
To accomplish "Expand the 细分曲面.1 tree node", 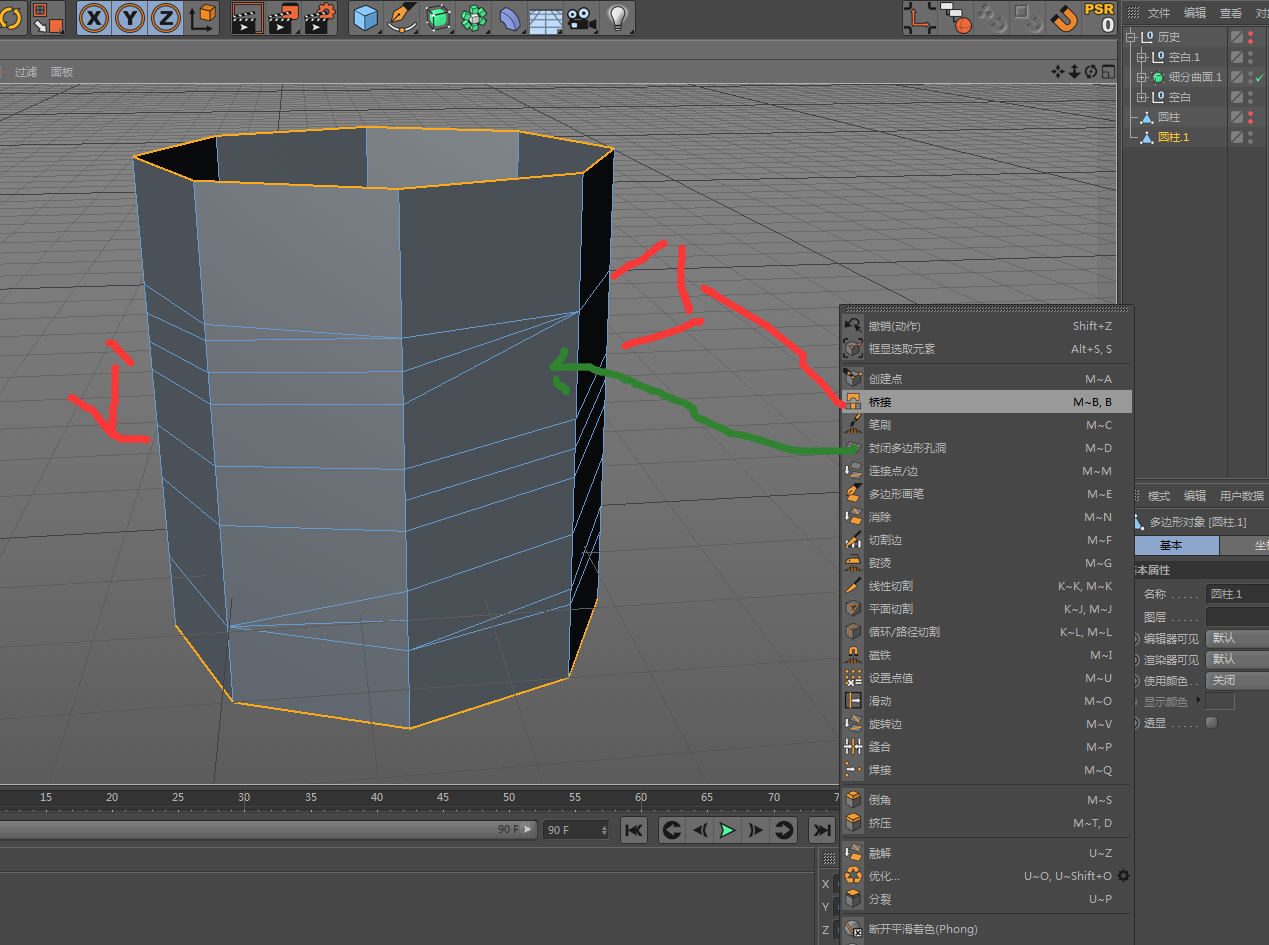I will [1142, 77].
